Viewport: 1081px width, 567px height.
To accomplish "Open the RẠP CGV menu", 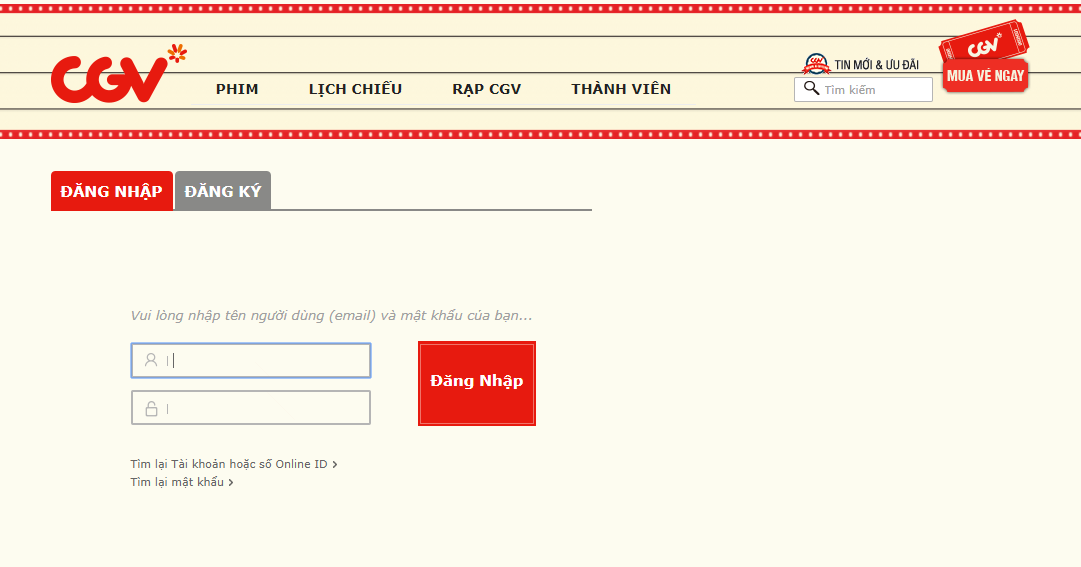I will point(486,89).
